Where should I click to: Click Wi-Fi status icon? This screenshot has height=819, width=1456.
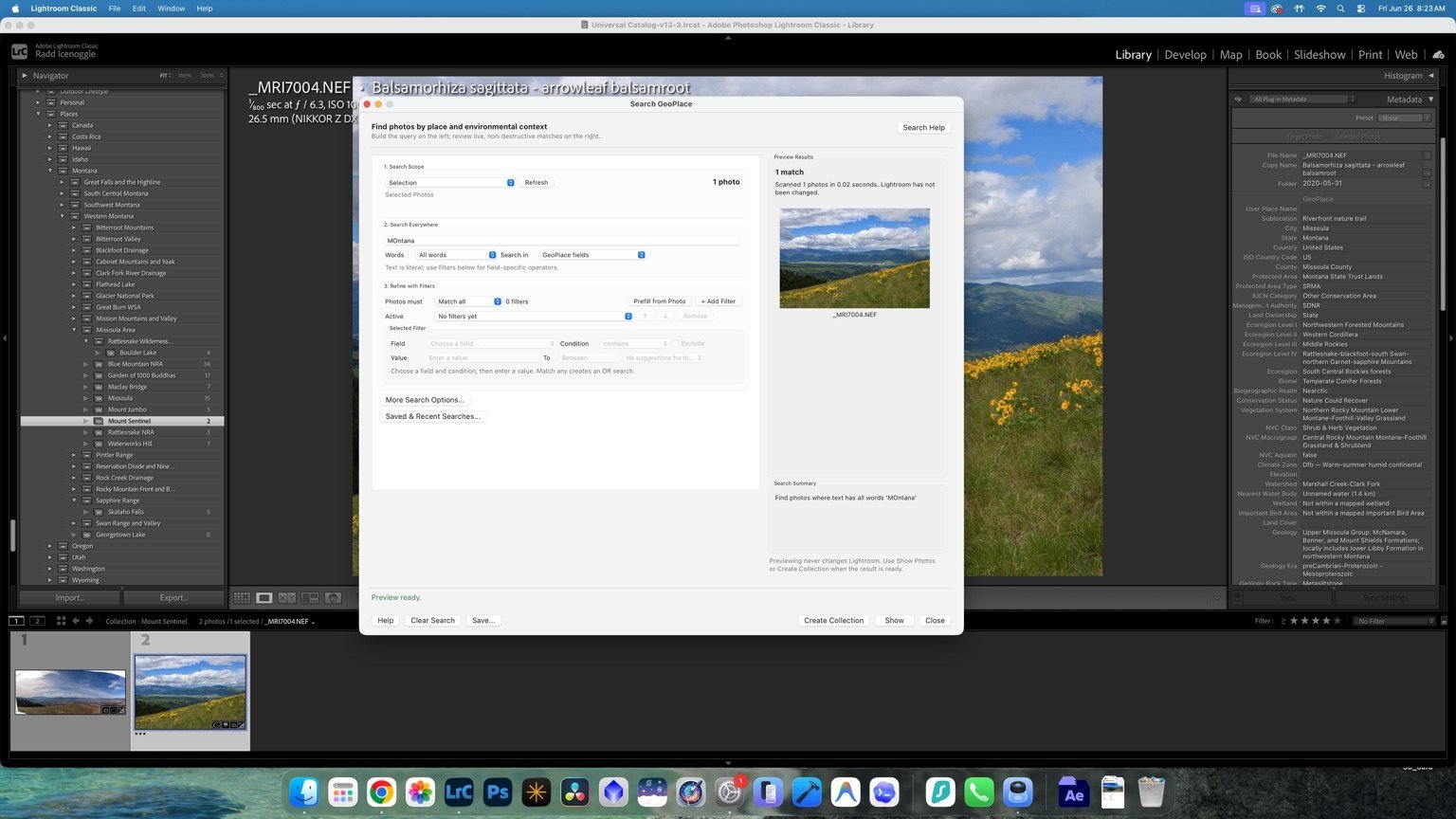(1320, 9)
